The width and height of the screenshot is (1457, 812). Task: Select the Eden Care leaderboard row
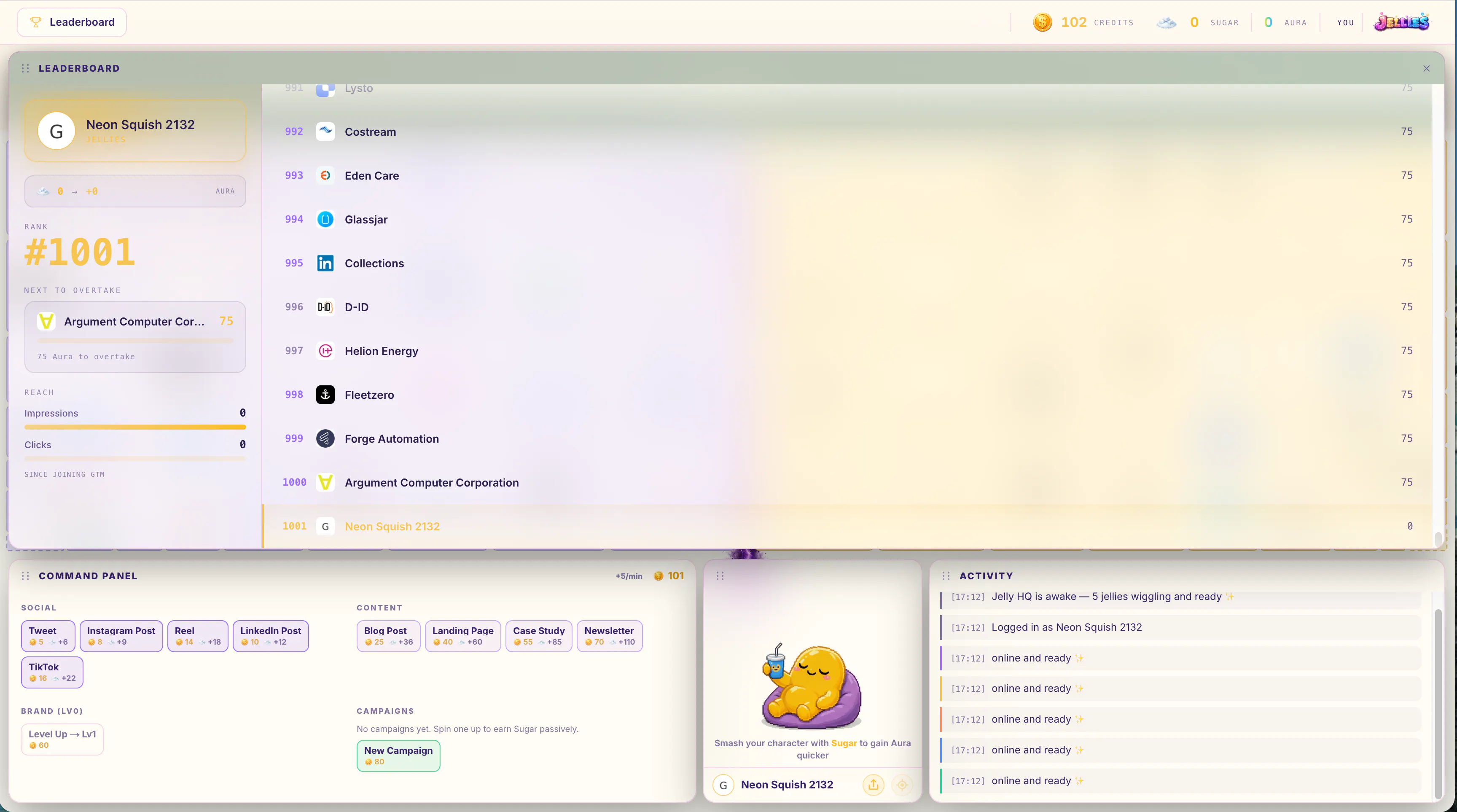click(847, 175)
